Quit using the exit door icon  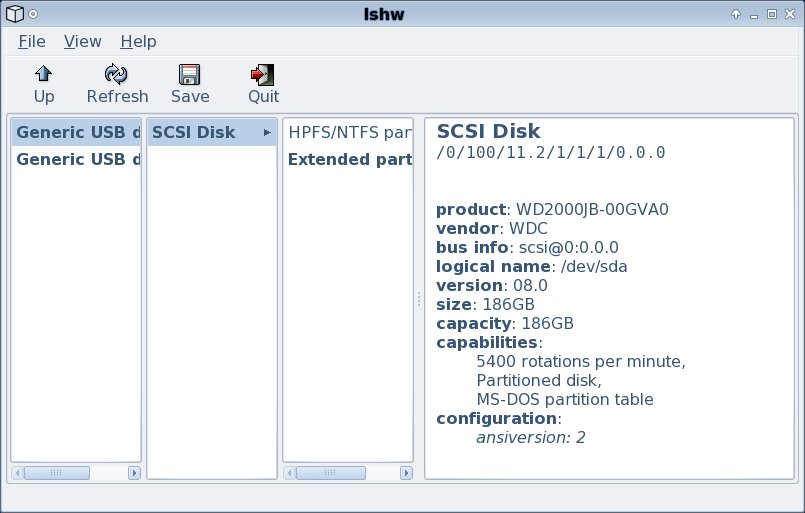point(263,75)
